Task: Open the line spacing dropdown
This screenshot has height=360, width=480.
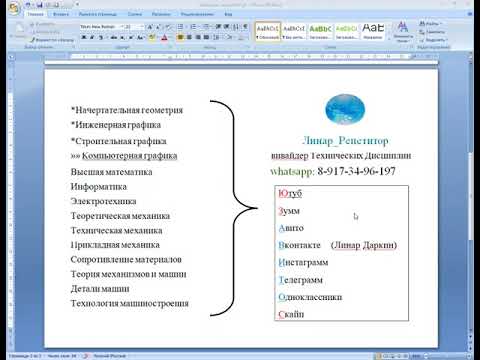Action: coord(217,37)
